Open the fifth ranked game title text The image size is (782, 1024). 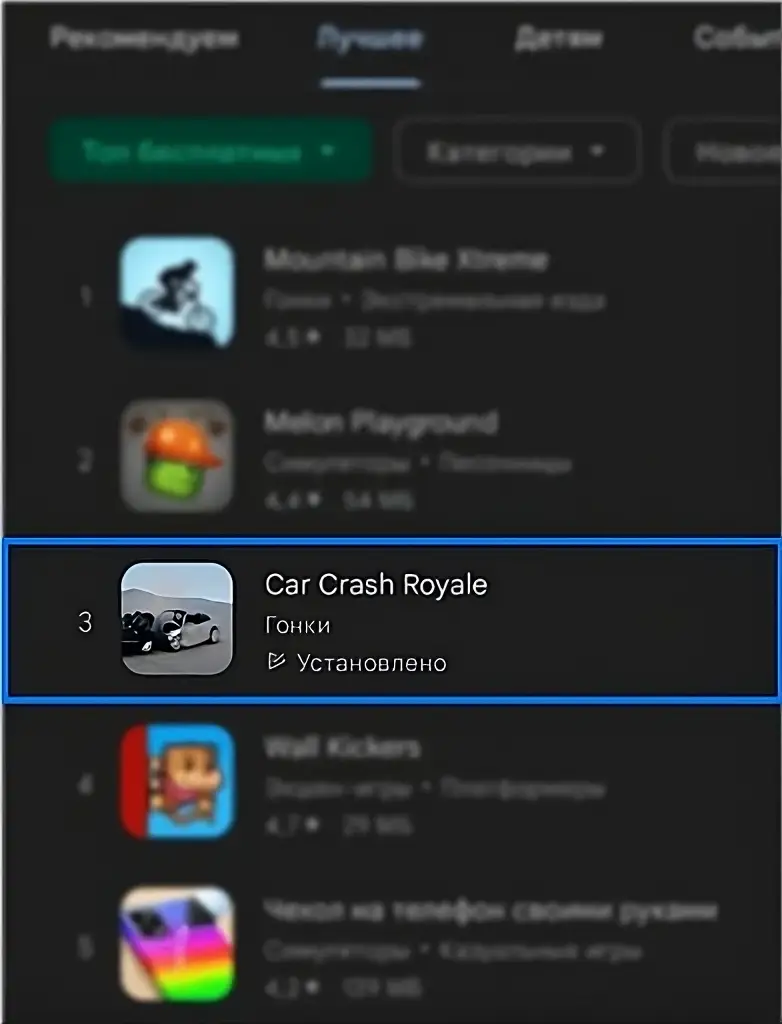click(491, 910)
